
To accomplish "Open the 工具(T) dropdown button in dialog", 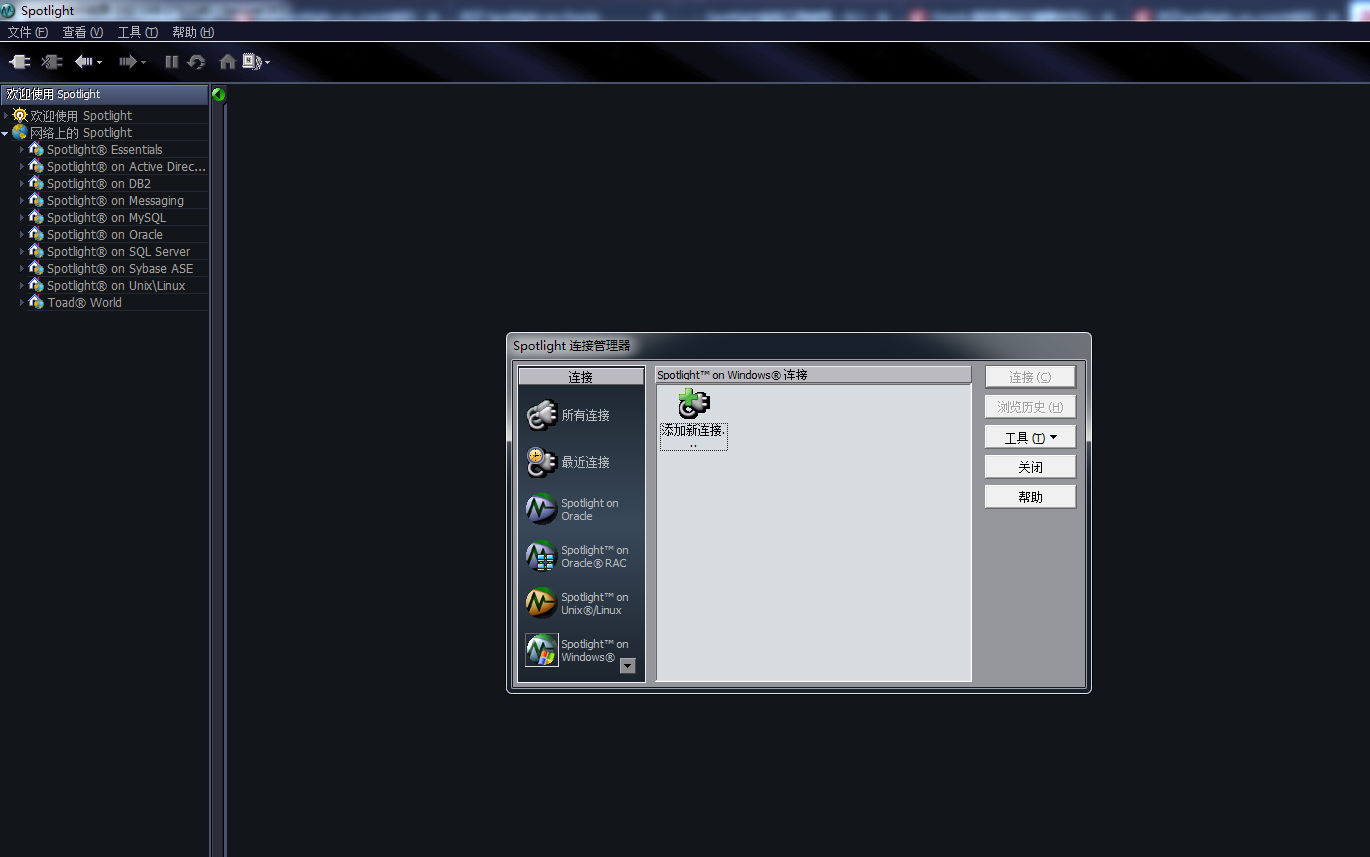I will pyautogui.click(x=1030, y=437).
